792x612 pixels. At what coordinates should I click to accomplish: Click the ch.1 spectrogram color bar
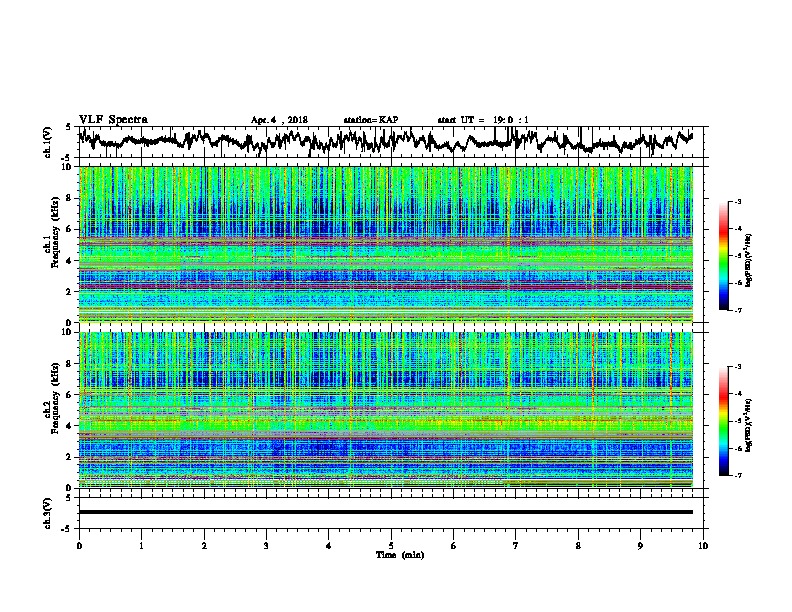click(723, 256)
